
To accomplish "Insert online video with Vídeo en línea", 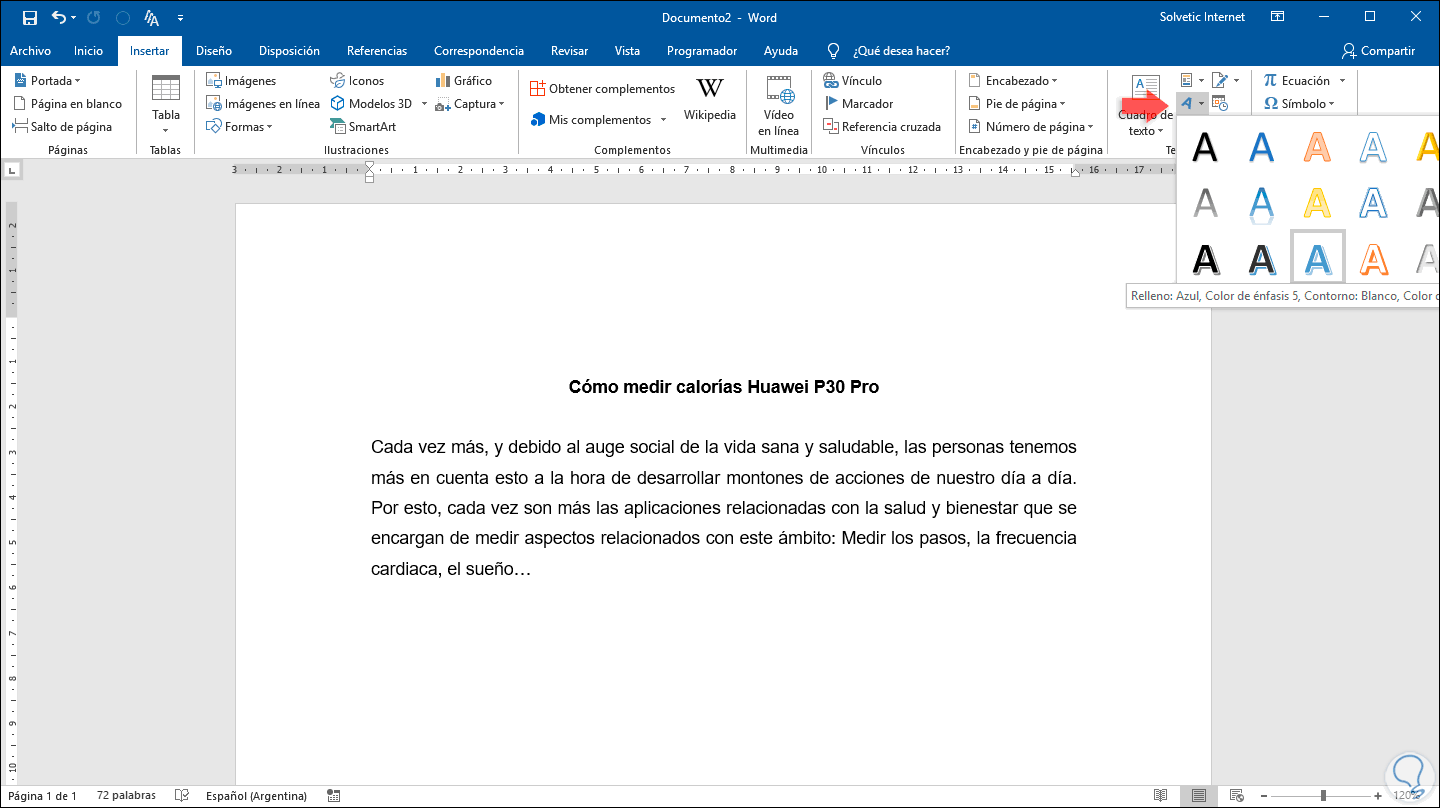I will tap(779, 106).
